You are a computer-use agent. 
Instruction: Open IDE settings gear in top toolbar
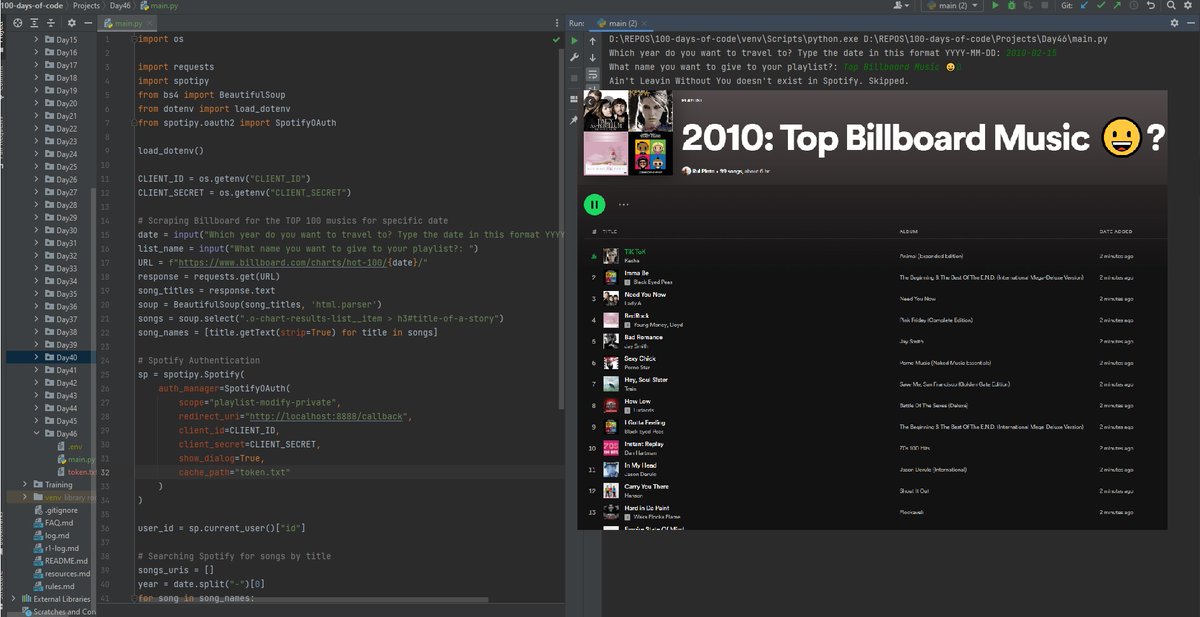point(1187,6)
